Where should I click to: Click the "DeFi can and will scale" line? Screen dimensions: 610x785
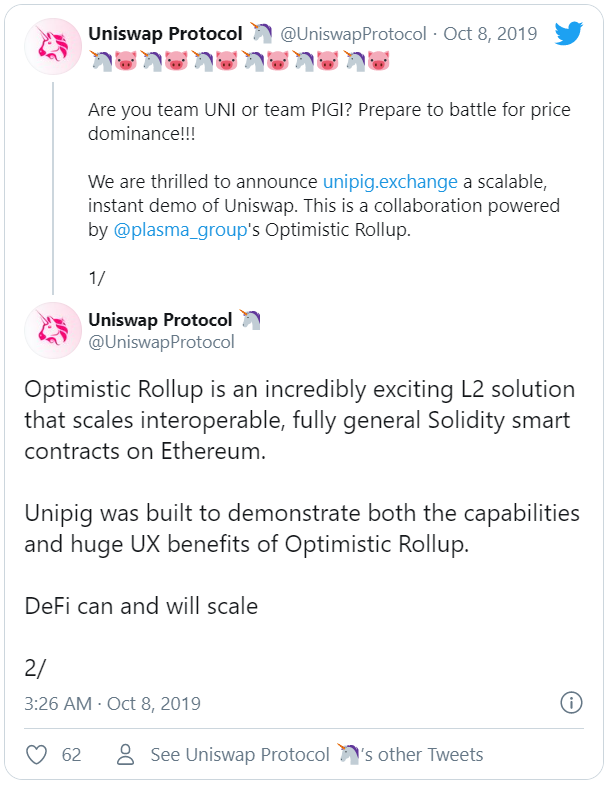[140, 605]
